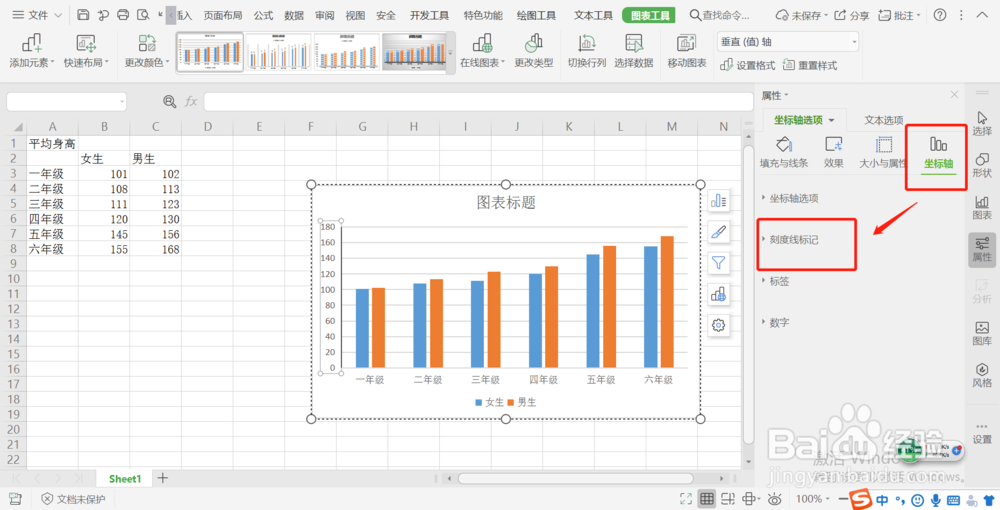Select the fourth gray chart style thumbnail
The width and height of the screenshot is (1000, 510).
pyautogui.click(x=413, y=52)
